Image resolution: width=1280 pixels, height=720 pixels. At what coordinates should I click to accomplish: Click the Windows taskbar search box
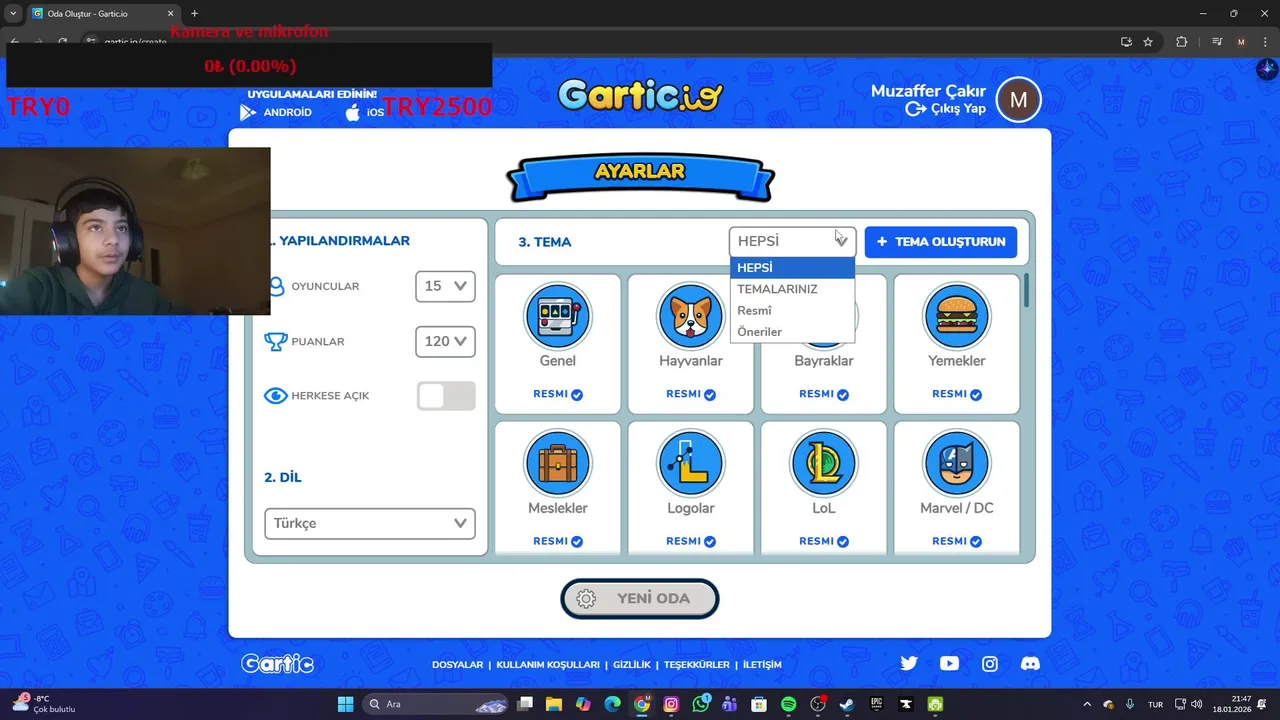pos(435,704)
